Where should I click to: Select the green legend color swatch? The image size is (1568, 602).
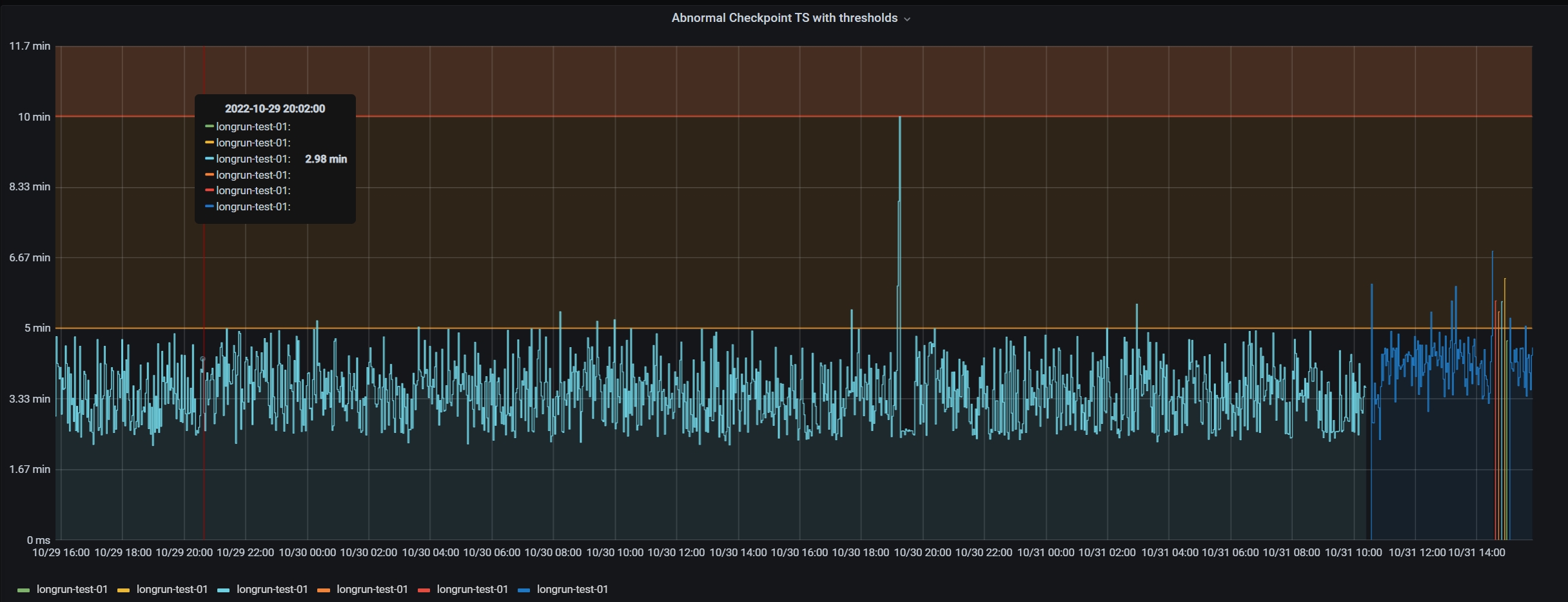[x=23, y=590]
